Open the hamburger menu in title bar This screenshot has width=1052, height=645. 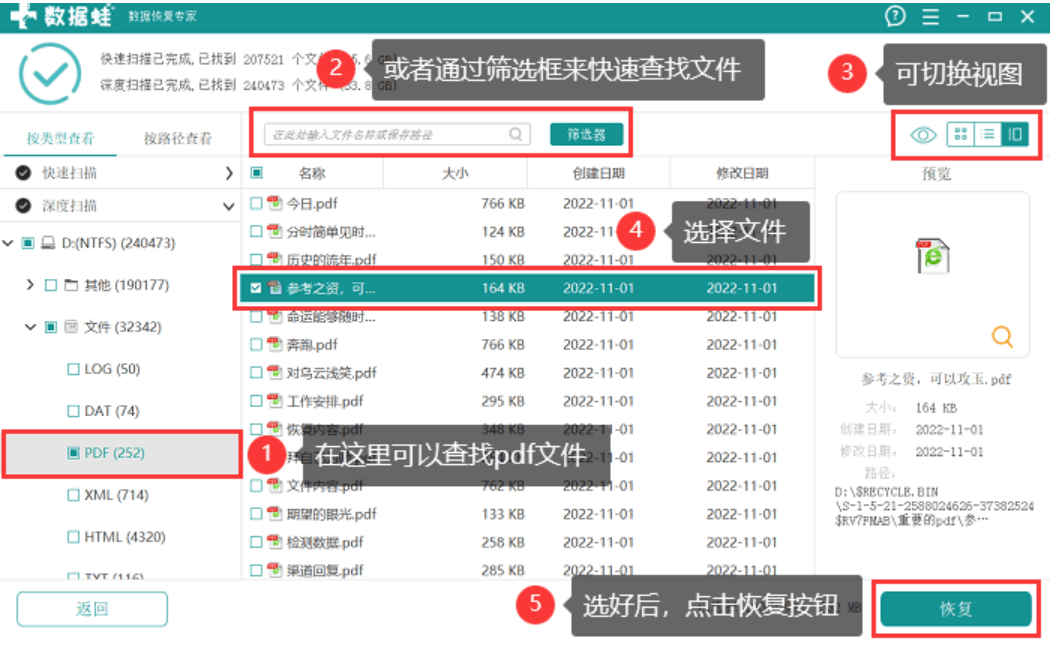930,17
